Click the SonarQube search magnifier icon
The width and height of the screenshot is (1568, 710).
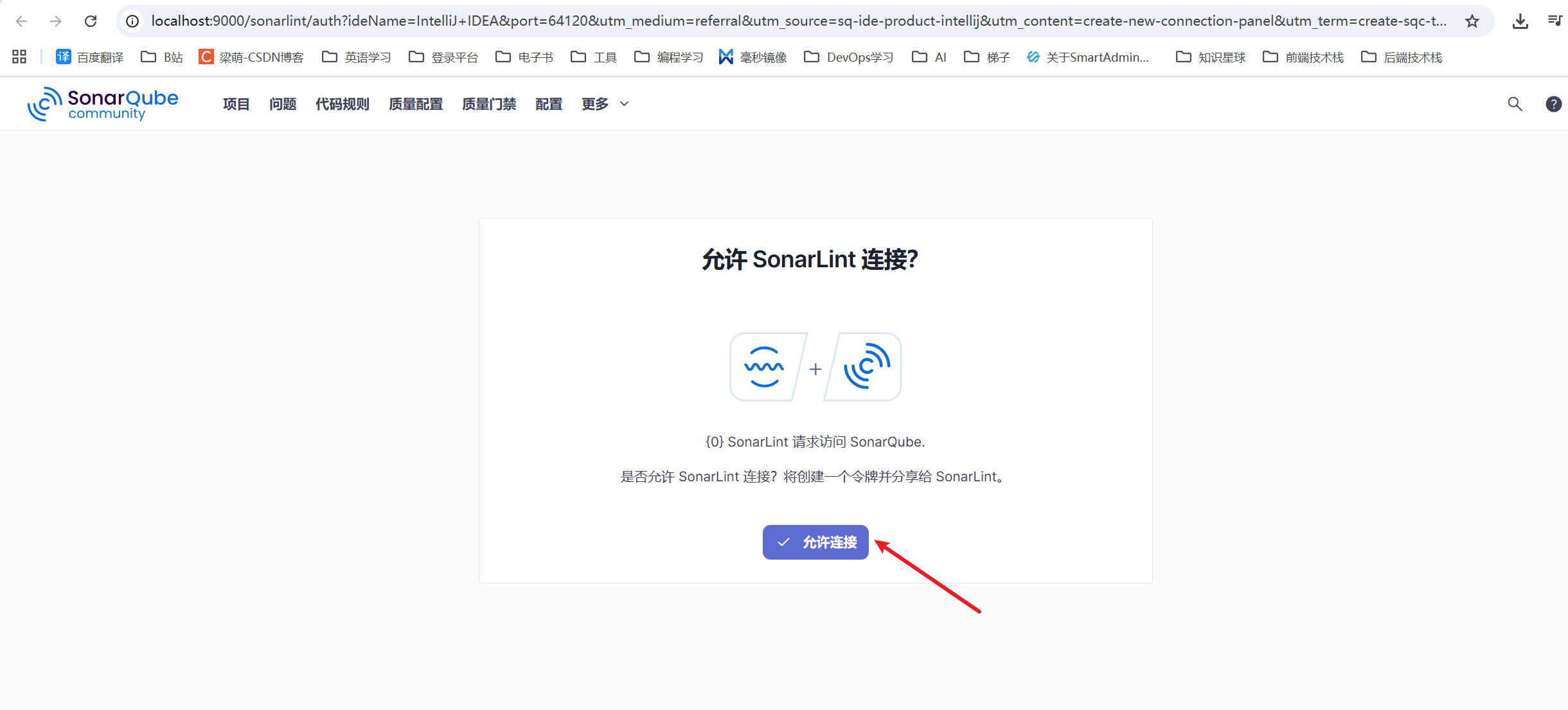[1515, 104]
